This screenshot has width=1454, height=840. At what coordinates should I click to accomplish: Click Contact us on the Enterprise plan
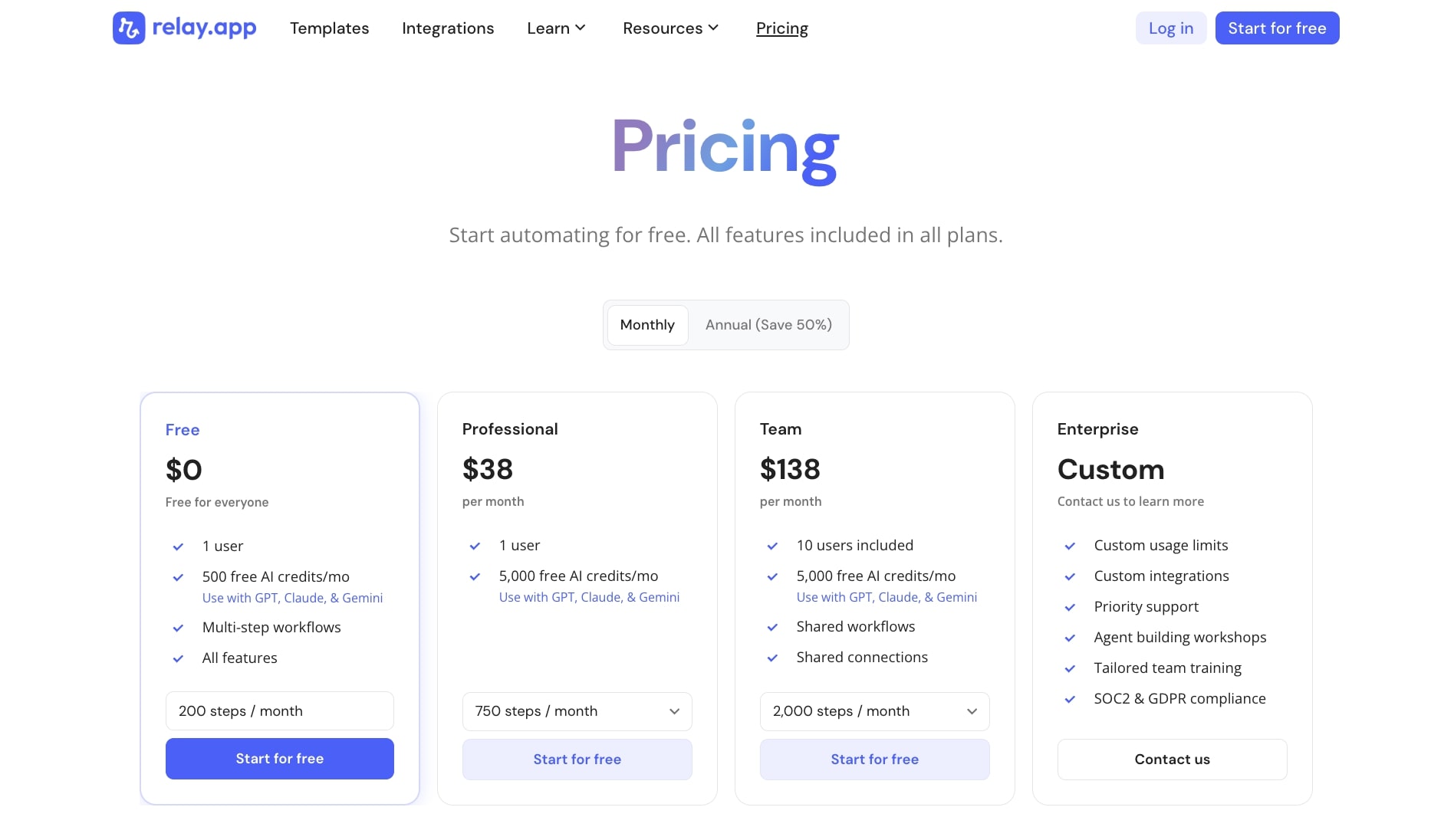[1172, 760]
